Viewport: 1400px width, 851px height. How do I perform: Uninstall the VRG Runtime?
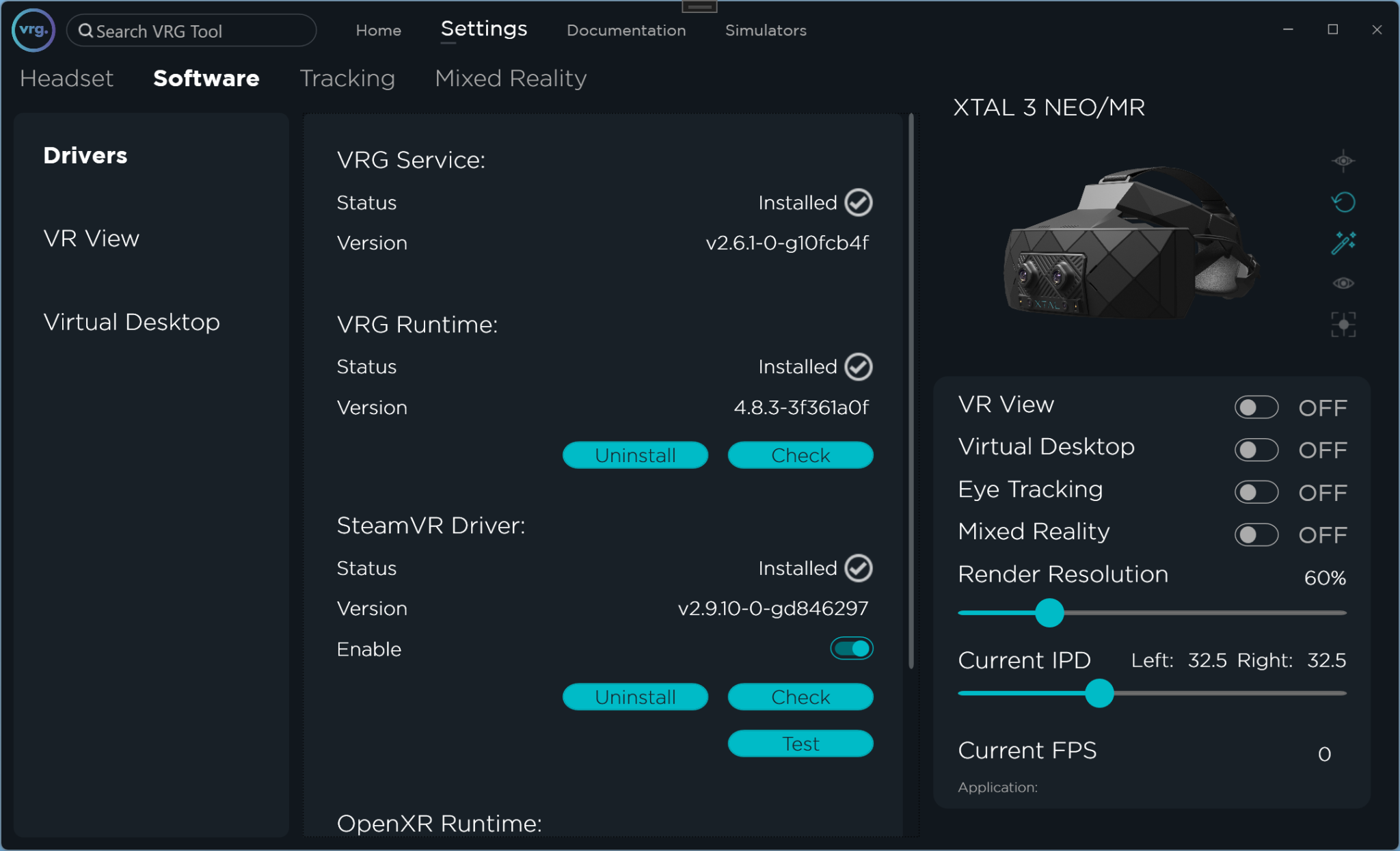tap(635, 455)
